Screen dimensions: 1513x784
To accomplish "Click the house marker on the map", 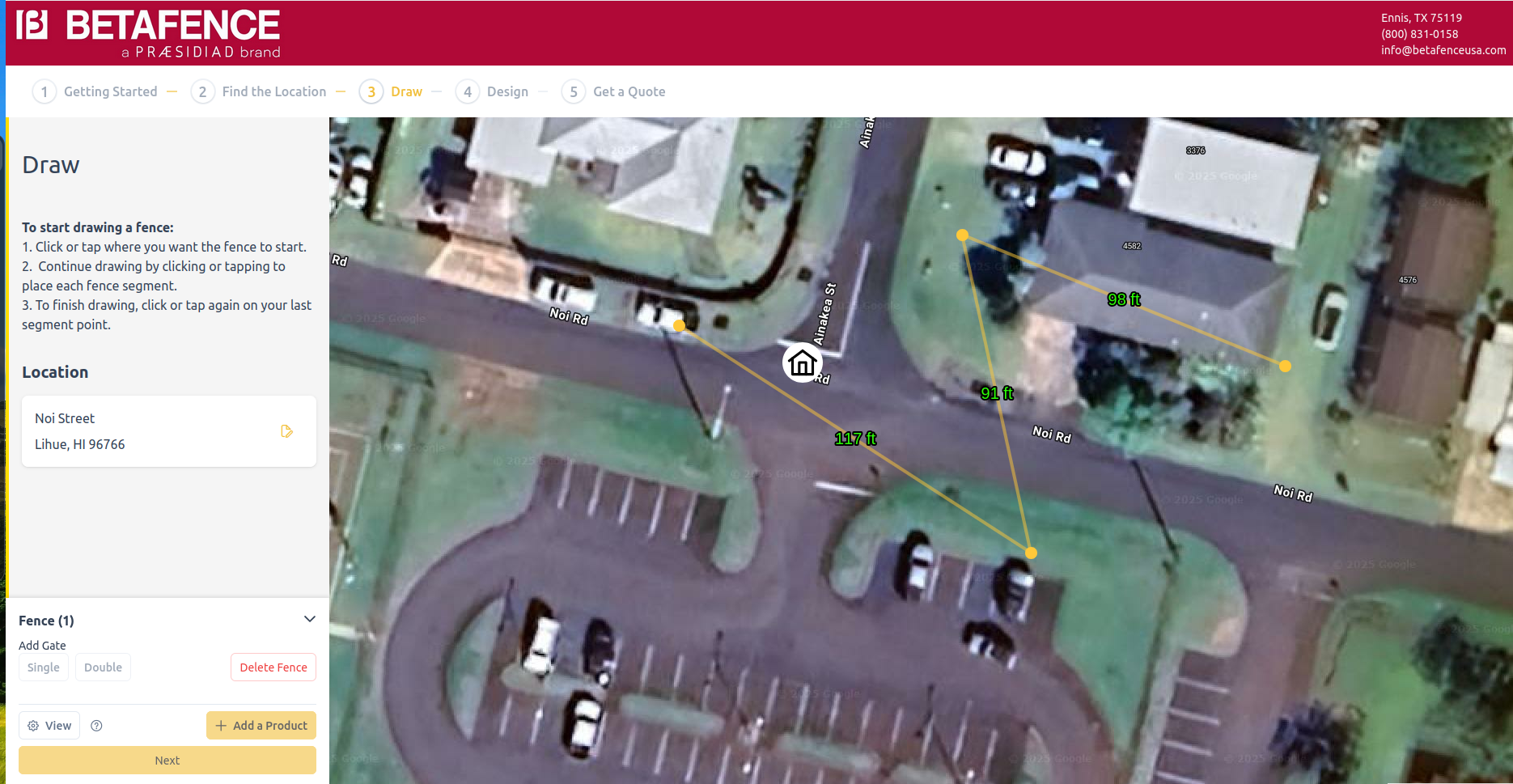I will pyautogui.click(x=802, y=363).
